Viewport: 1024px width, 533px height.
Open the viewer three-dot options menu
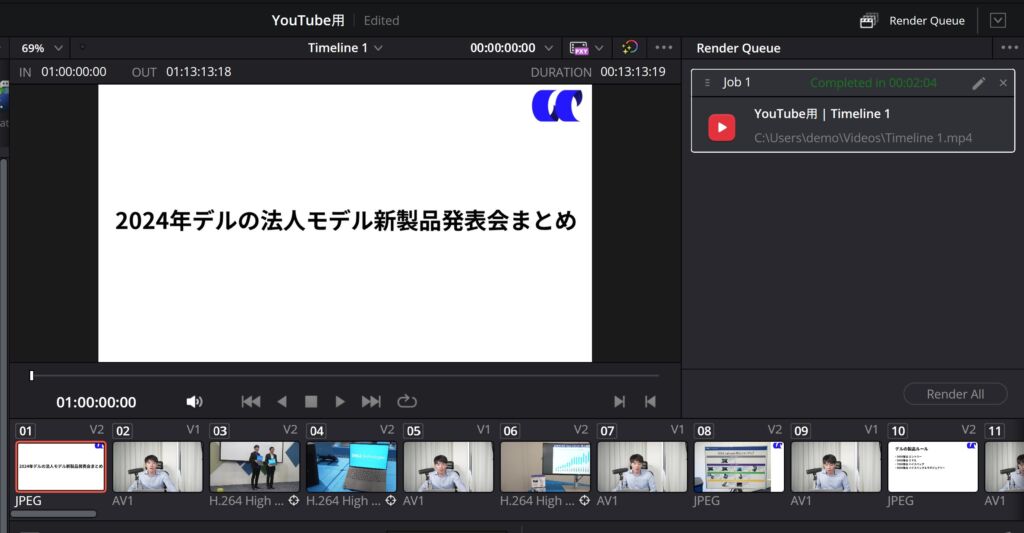[x=663, y=48]
